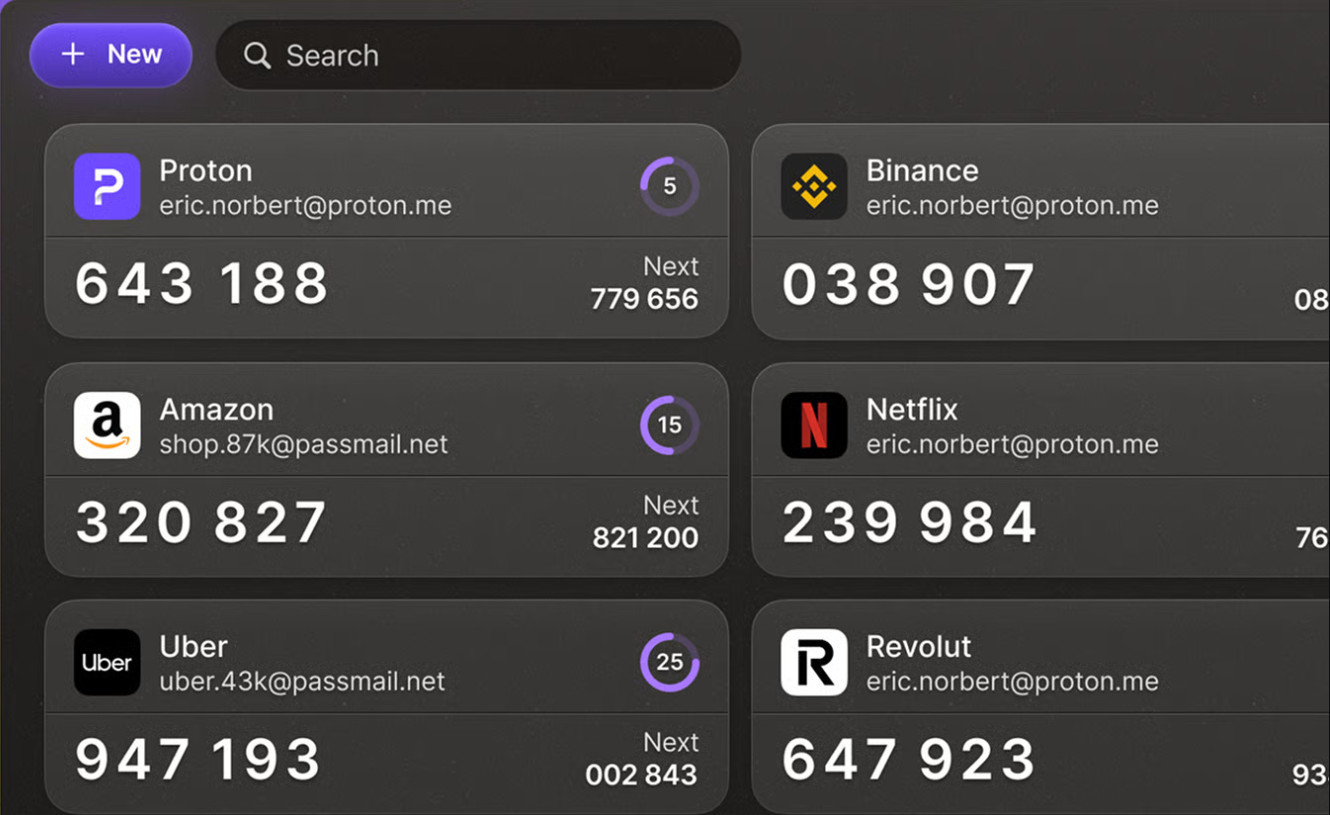Click the Proton app icon
Viewport: 1330px width, 815px height.
pyautogui.click(x=107, y=187)
